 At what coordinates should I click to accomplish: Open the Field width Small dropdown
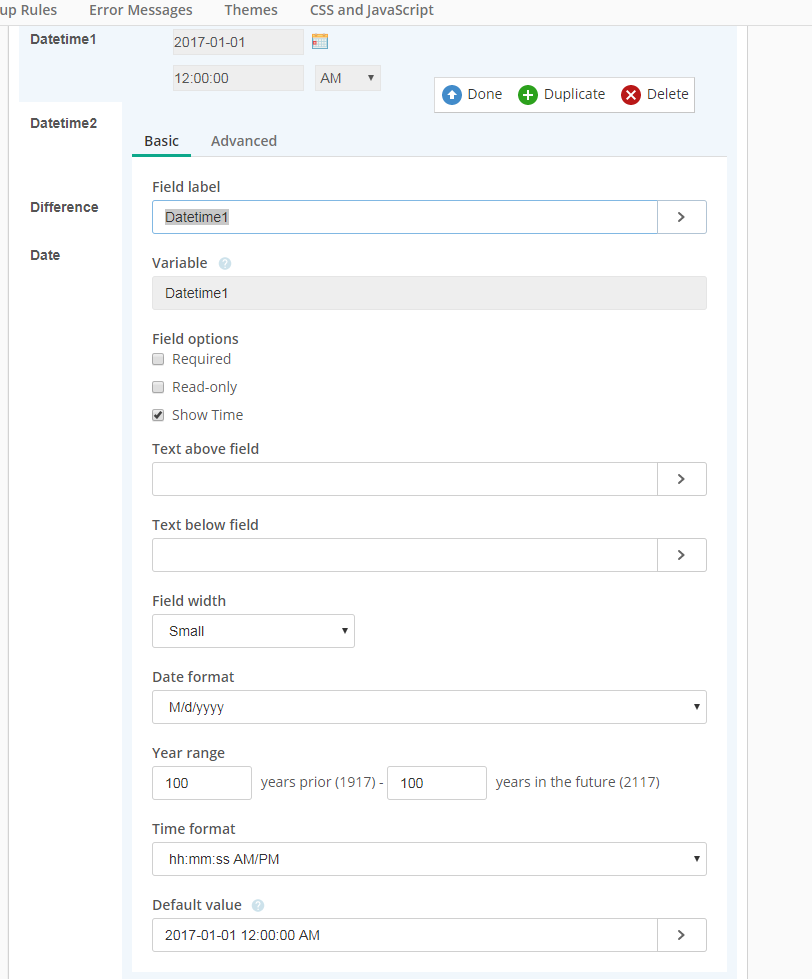pyautogui.click(x=253, y=631)
